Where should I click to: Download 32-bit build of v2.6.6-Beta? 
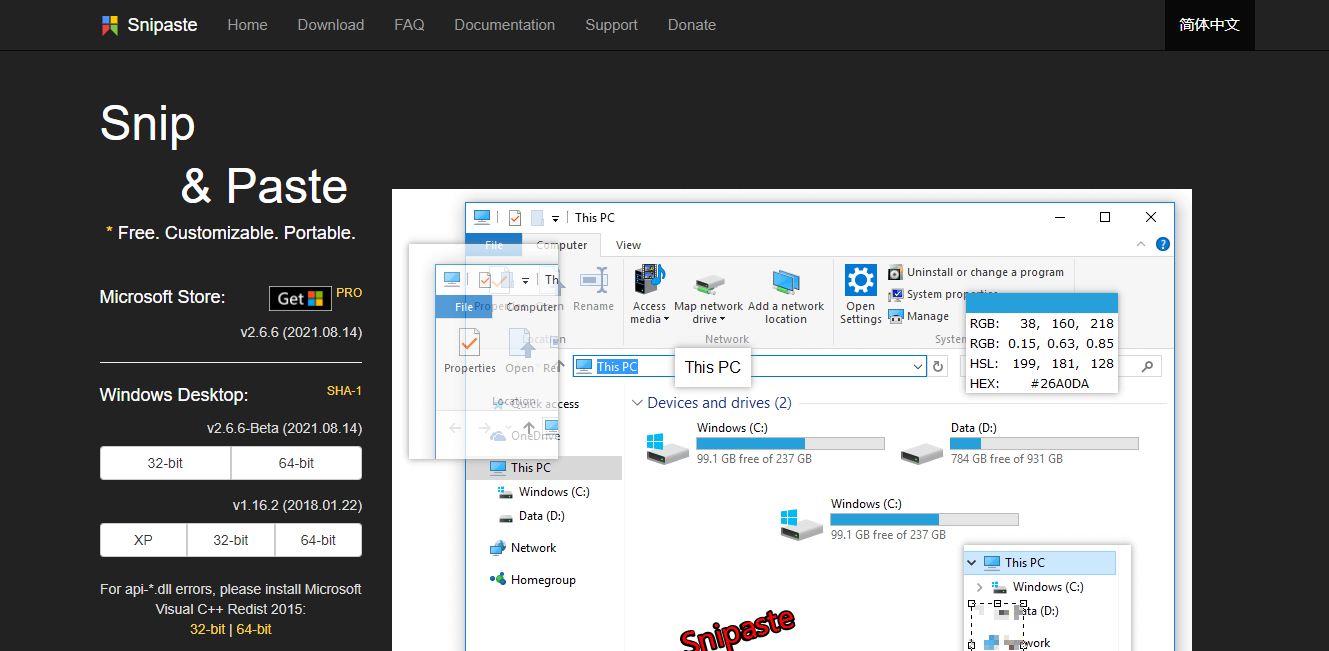pyautogui.click(x=165, y=463)
